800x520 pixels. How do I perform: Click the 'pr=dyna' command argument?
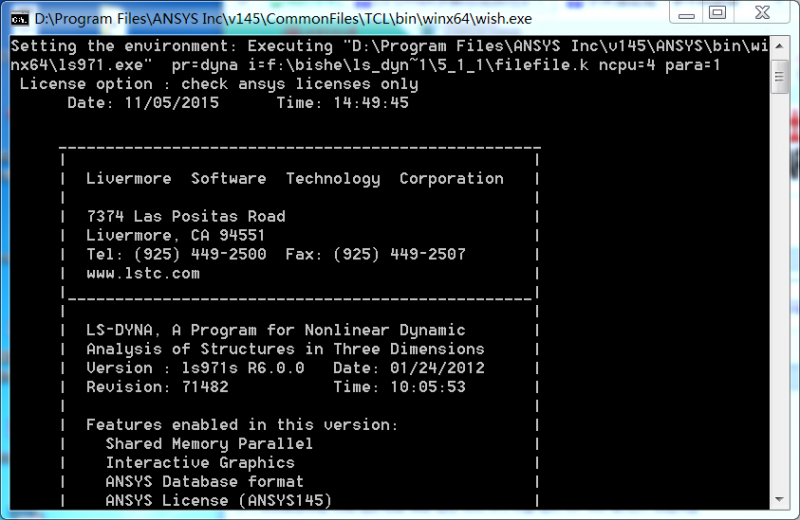205,65
